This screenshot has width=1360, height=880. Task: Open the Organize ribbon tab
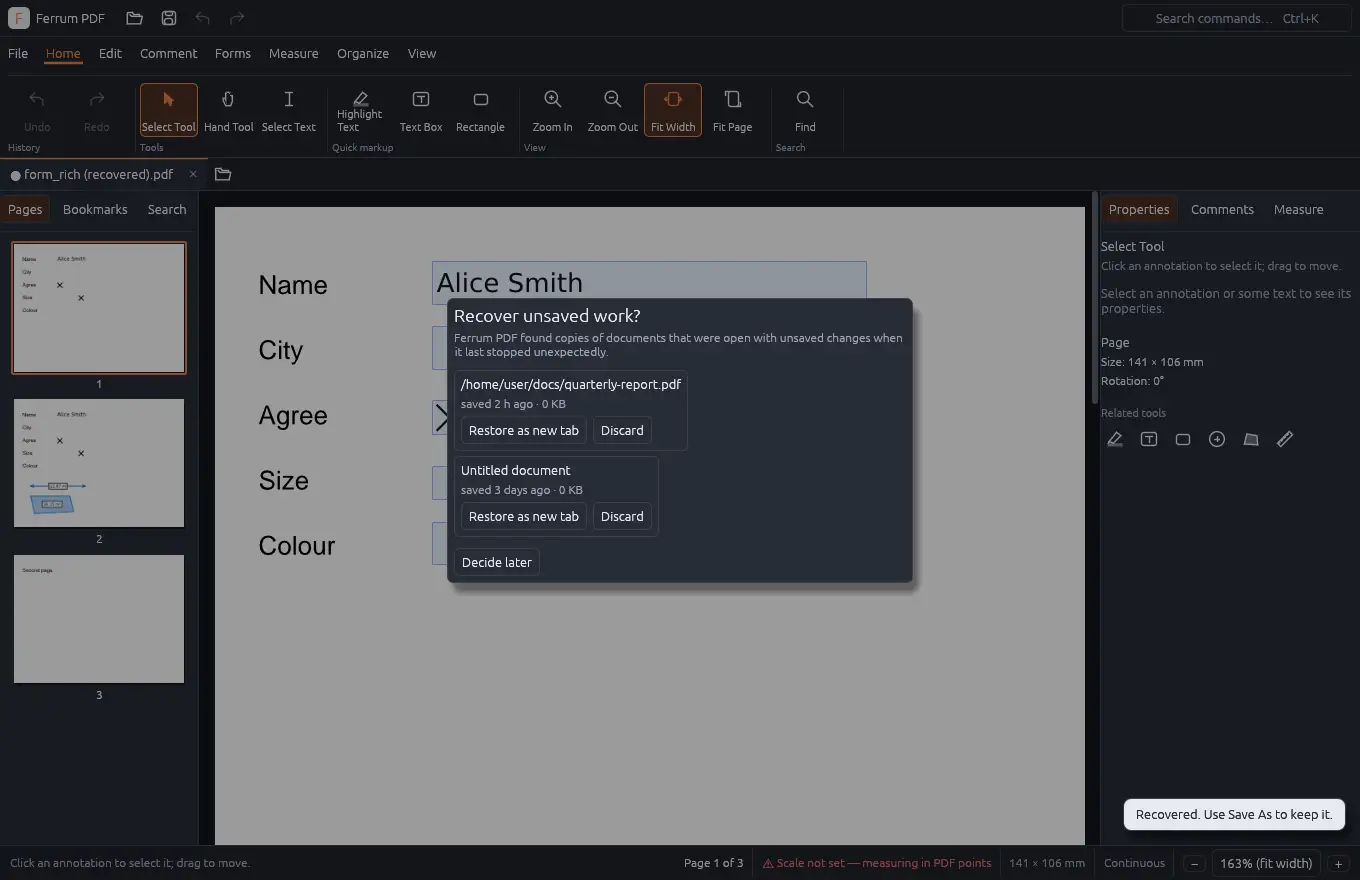click(x=363, y=53)
